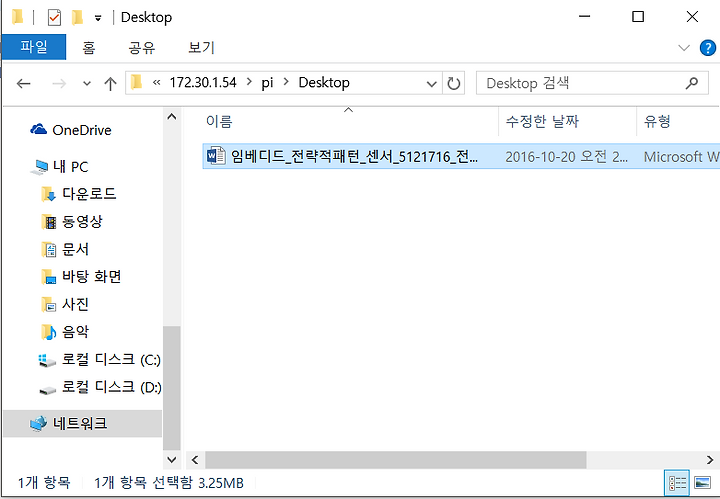Go up one folder level

tap(110, 84)
